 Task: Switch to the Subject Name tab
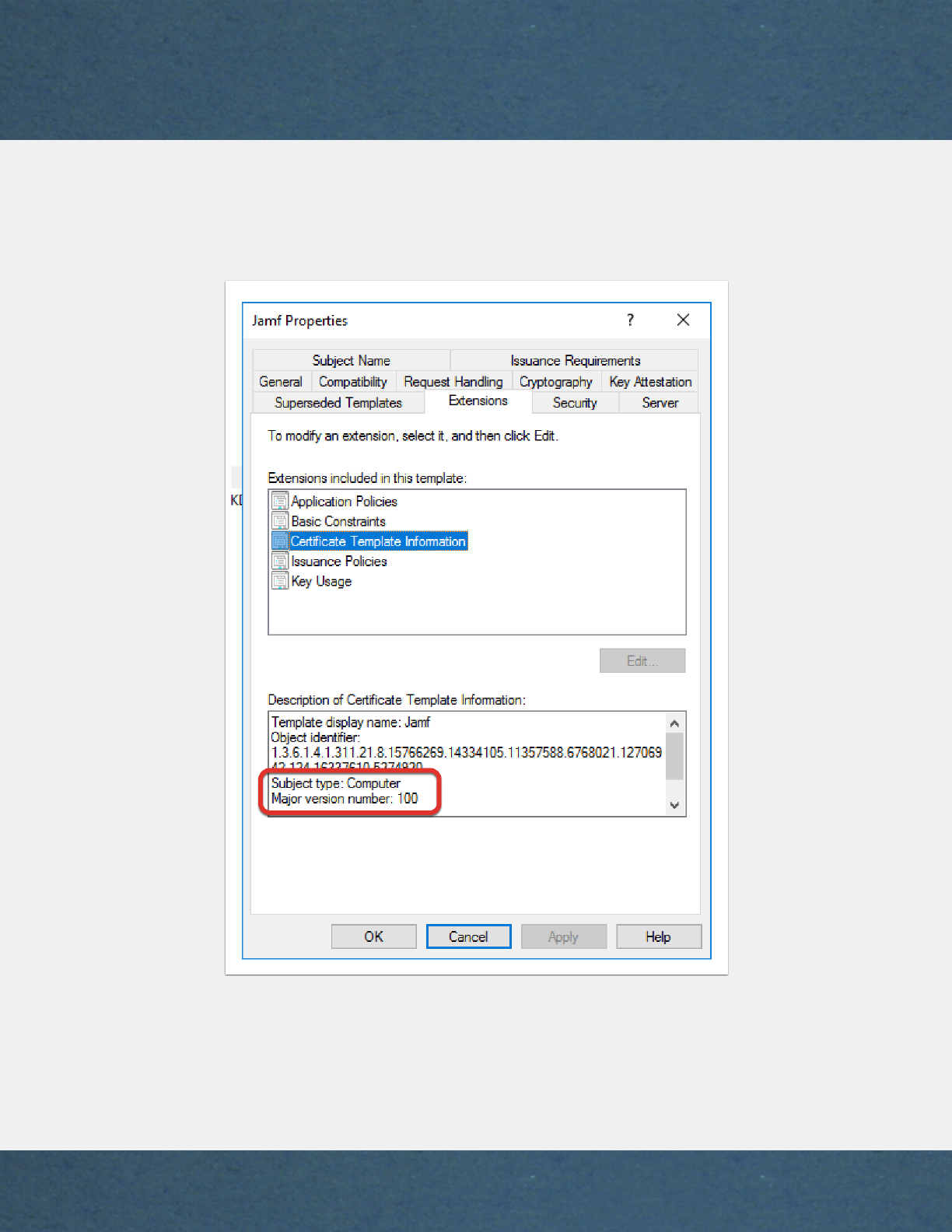tap(352, 360)
